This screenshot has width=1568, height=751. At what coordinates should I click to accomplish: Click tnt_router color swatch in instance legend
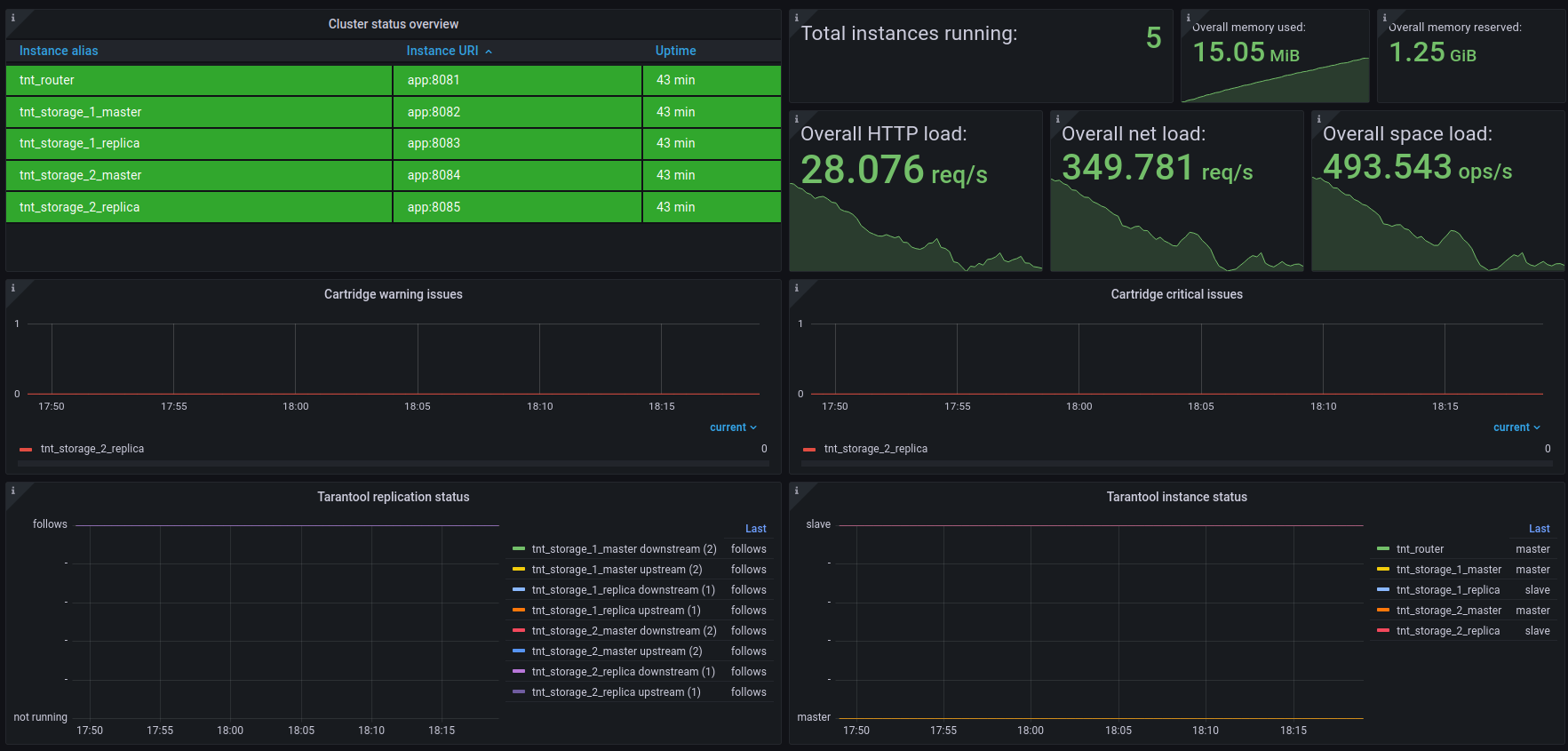tap(1383, 549)
